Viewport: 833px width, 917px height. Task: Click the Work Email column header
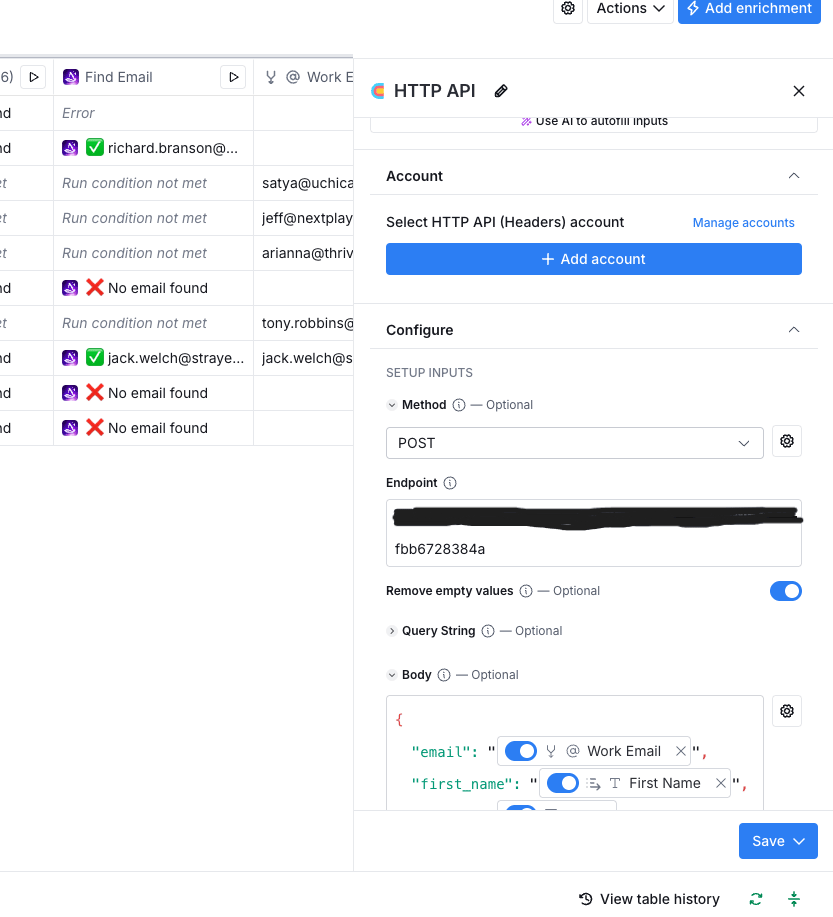tap(304, 77)
